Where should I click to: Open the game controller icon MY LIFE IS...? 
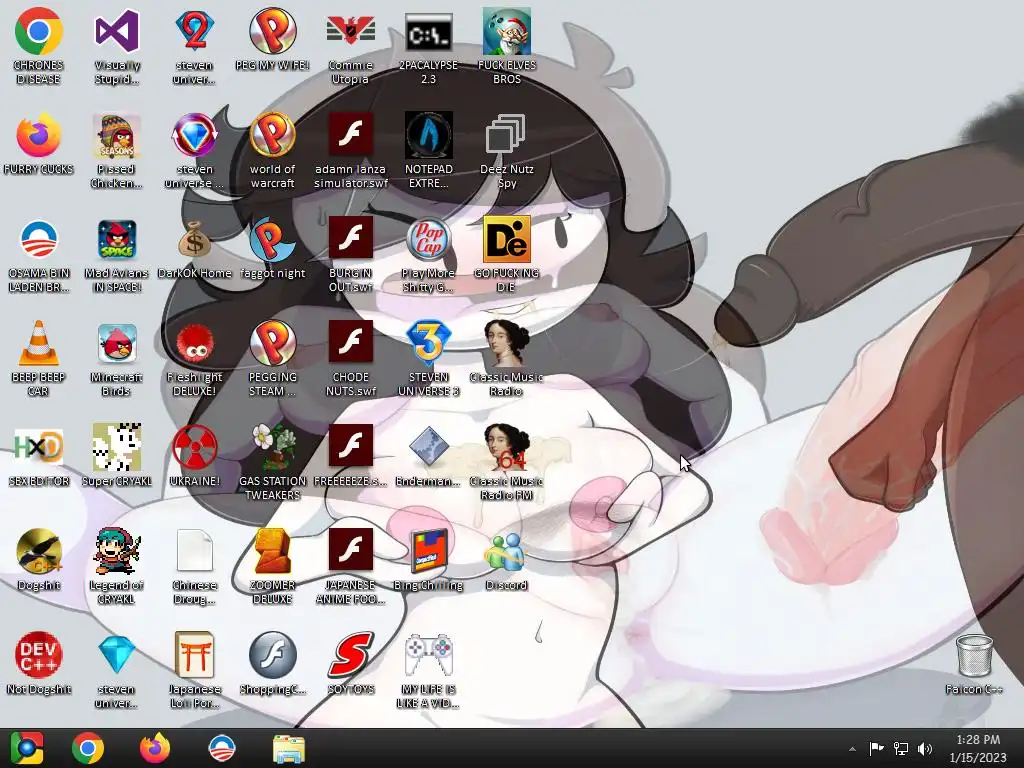click(428, 654)
